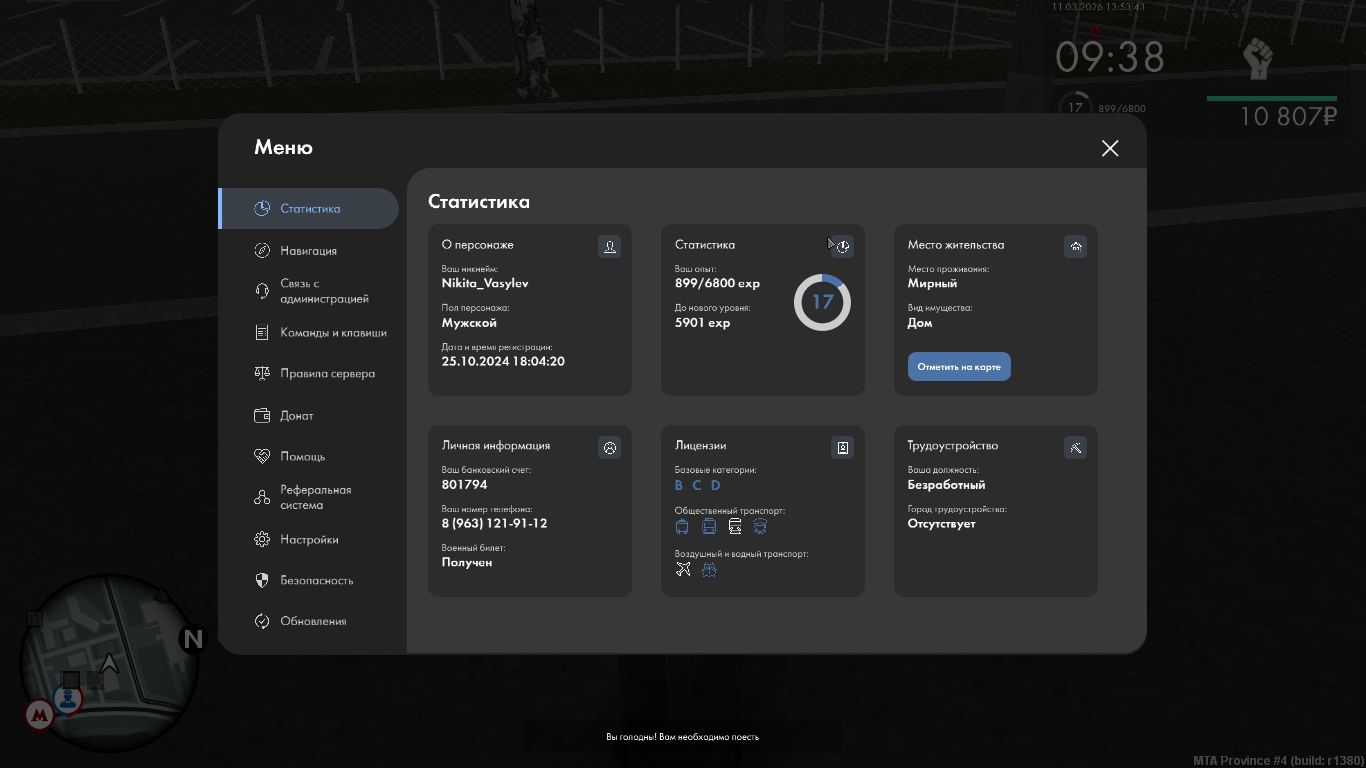
Task: Go to Правила сервера section
Action: [x=327, y=374]
